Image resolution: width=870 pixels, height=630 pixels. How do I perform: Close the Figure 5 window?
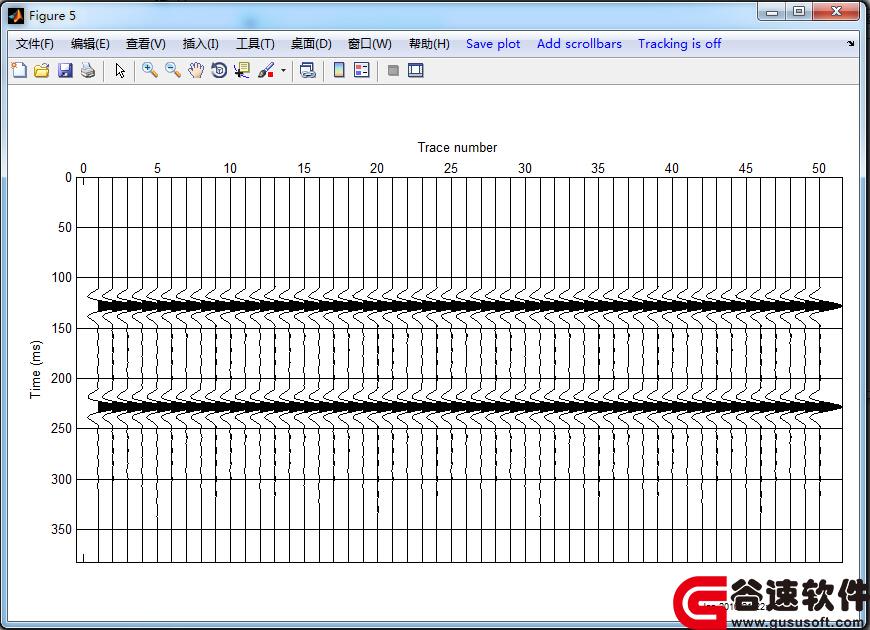(837, 11)
